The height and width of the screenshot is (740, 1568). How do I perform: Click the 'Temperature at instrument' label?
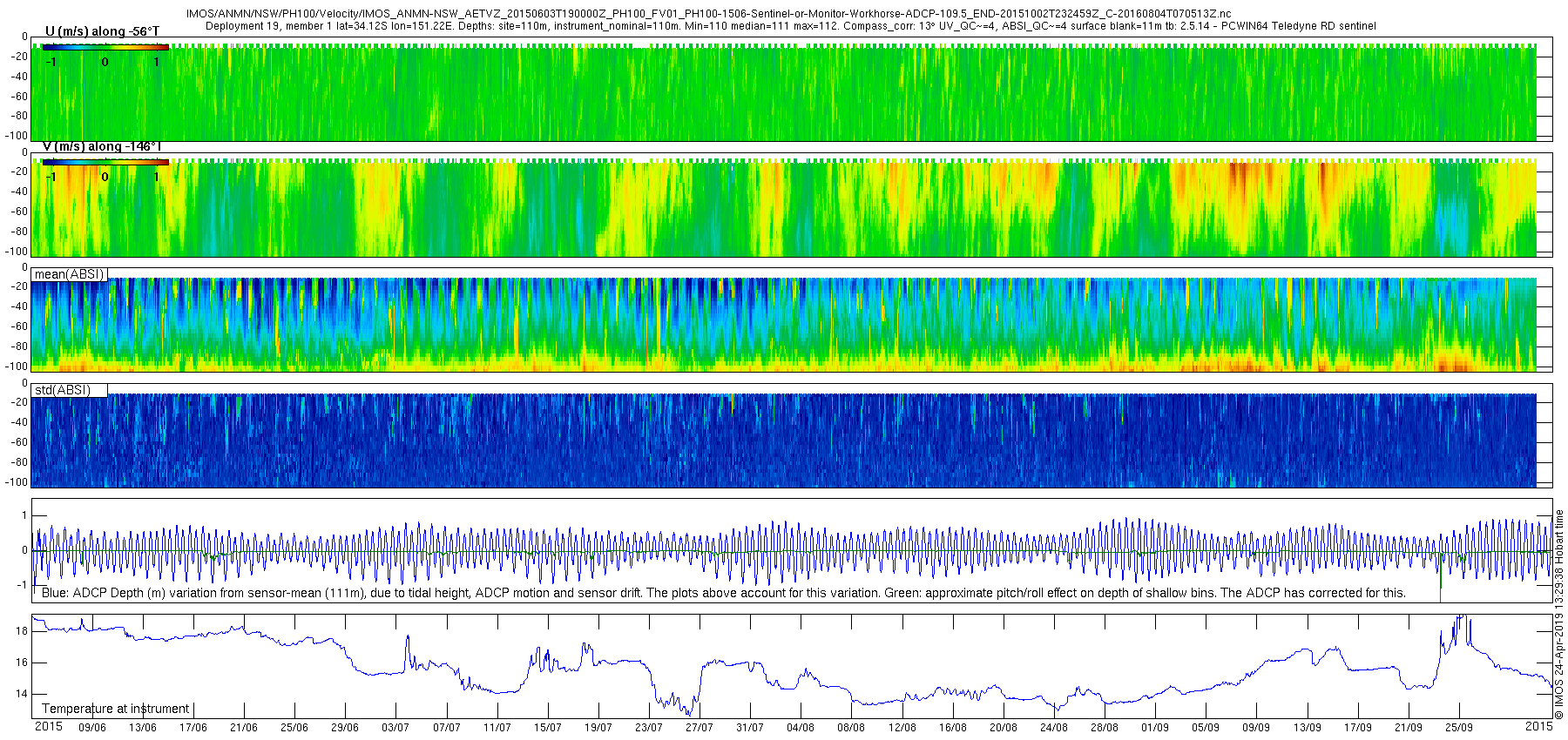[116, 709]
